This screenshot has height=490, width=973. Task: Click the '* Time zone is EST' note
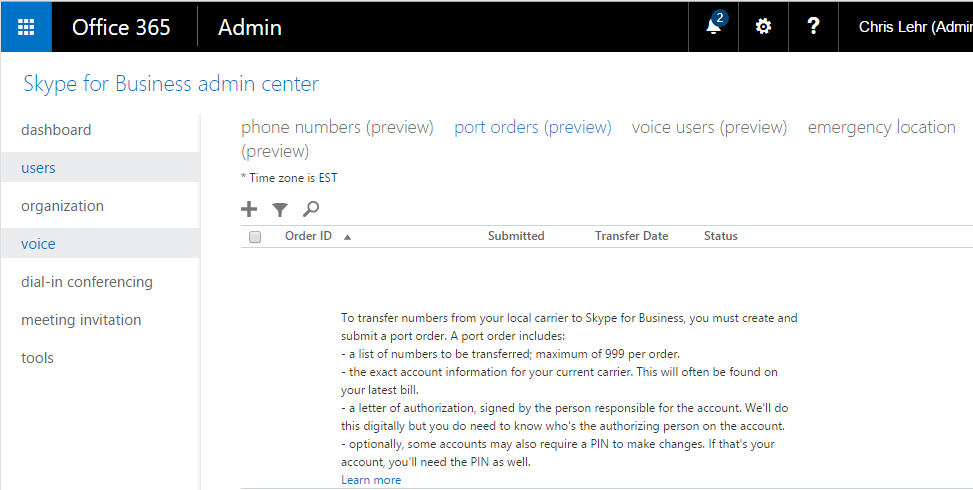point(289,178)
